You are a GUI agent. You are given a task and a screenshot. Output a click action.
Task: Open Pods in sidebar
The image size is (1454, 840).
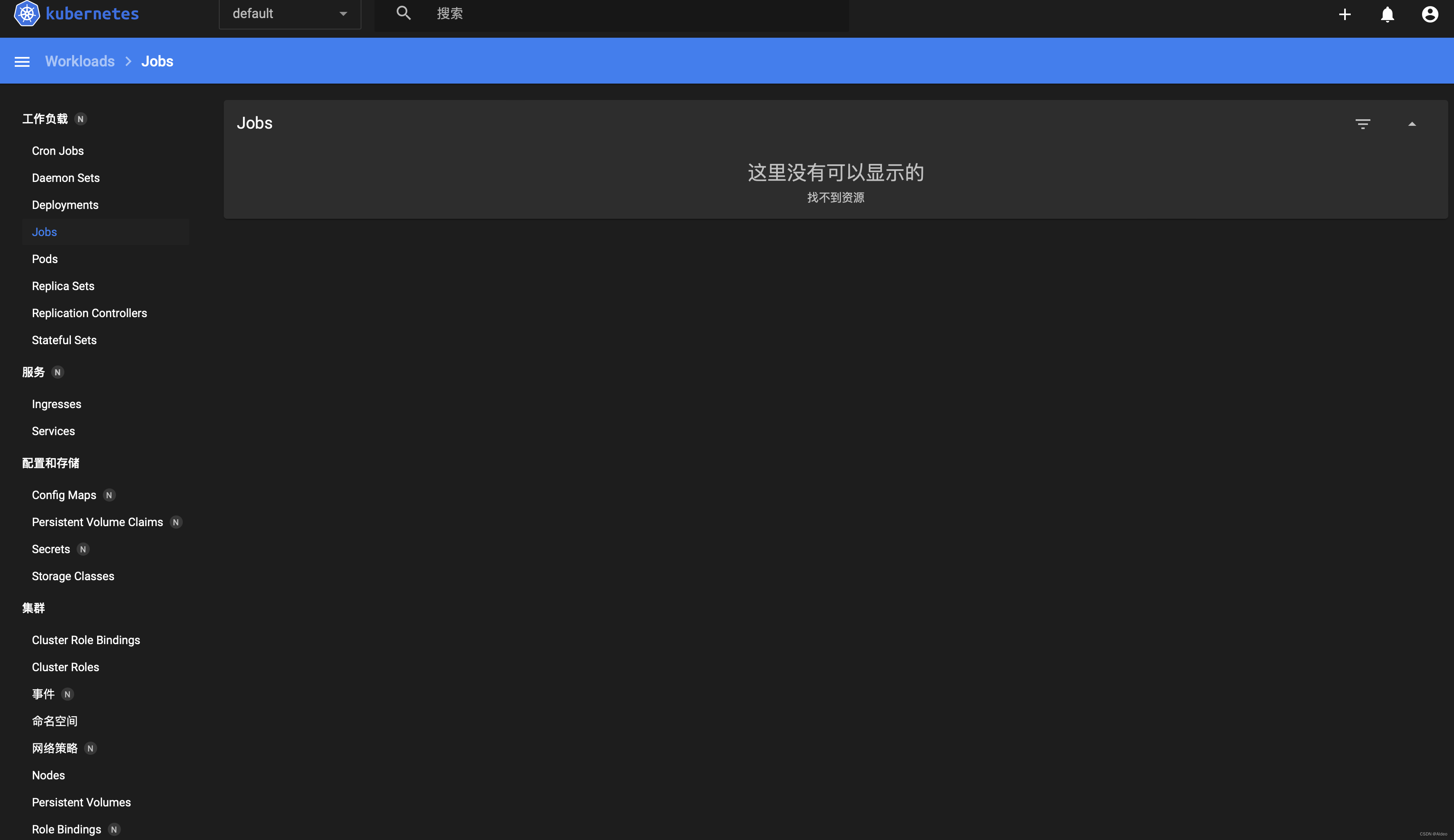(45, 259)
